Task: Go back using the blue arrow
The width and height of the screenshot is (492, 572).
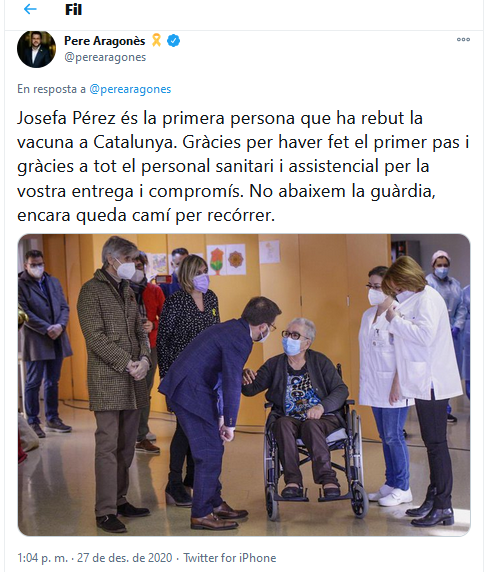Action: [x=30, y=9]
